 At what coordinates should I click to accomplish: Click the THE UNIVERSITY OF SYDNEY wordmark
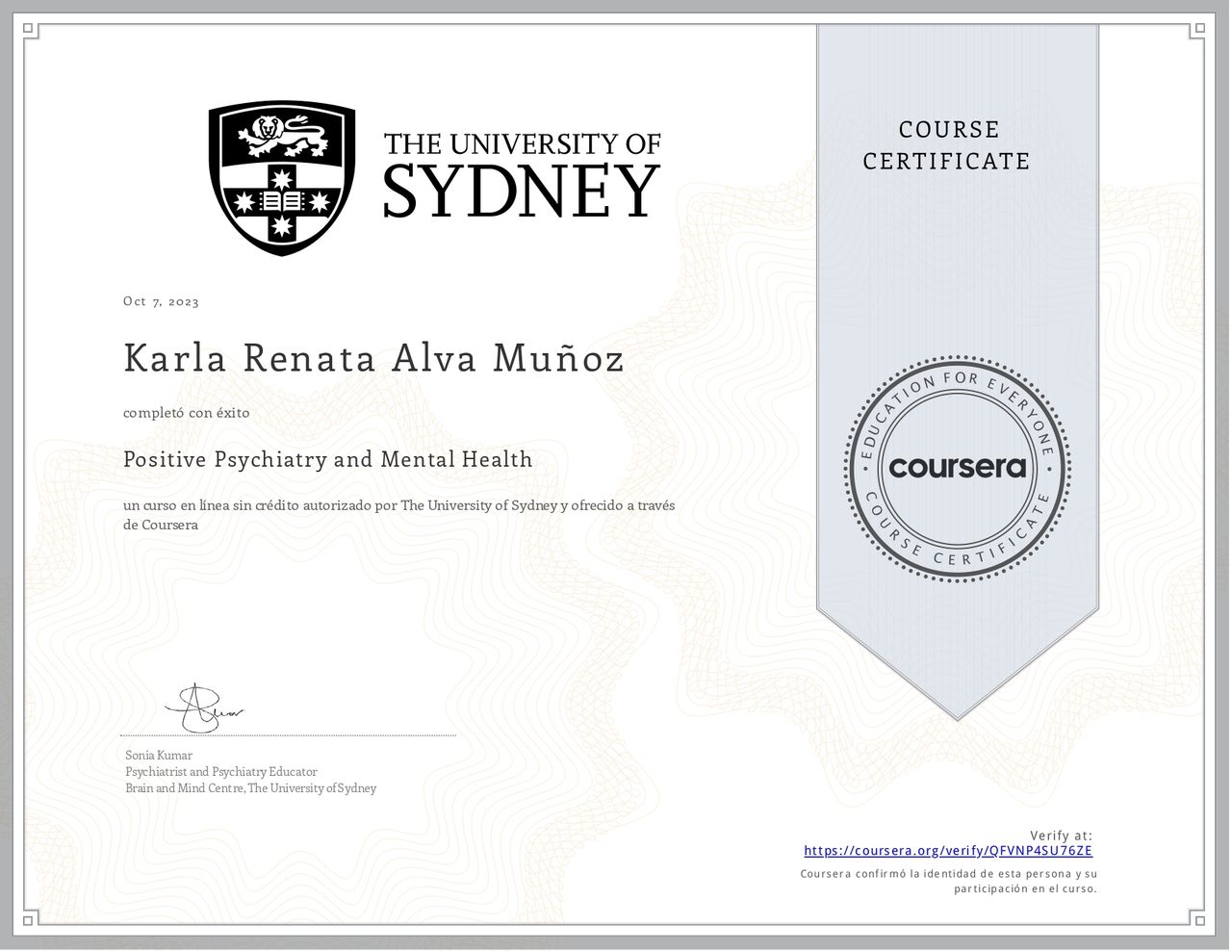coord(522,176)
